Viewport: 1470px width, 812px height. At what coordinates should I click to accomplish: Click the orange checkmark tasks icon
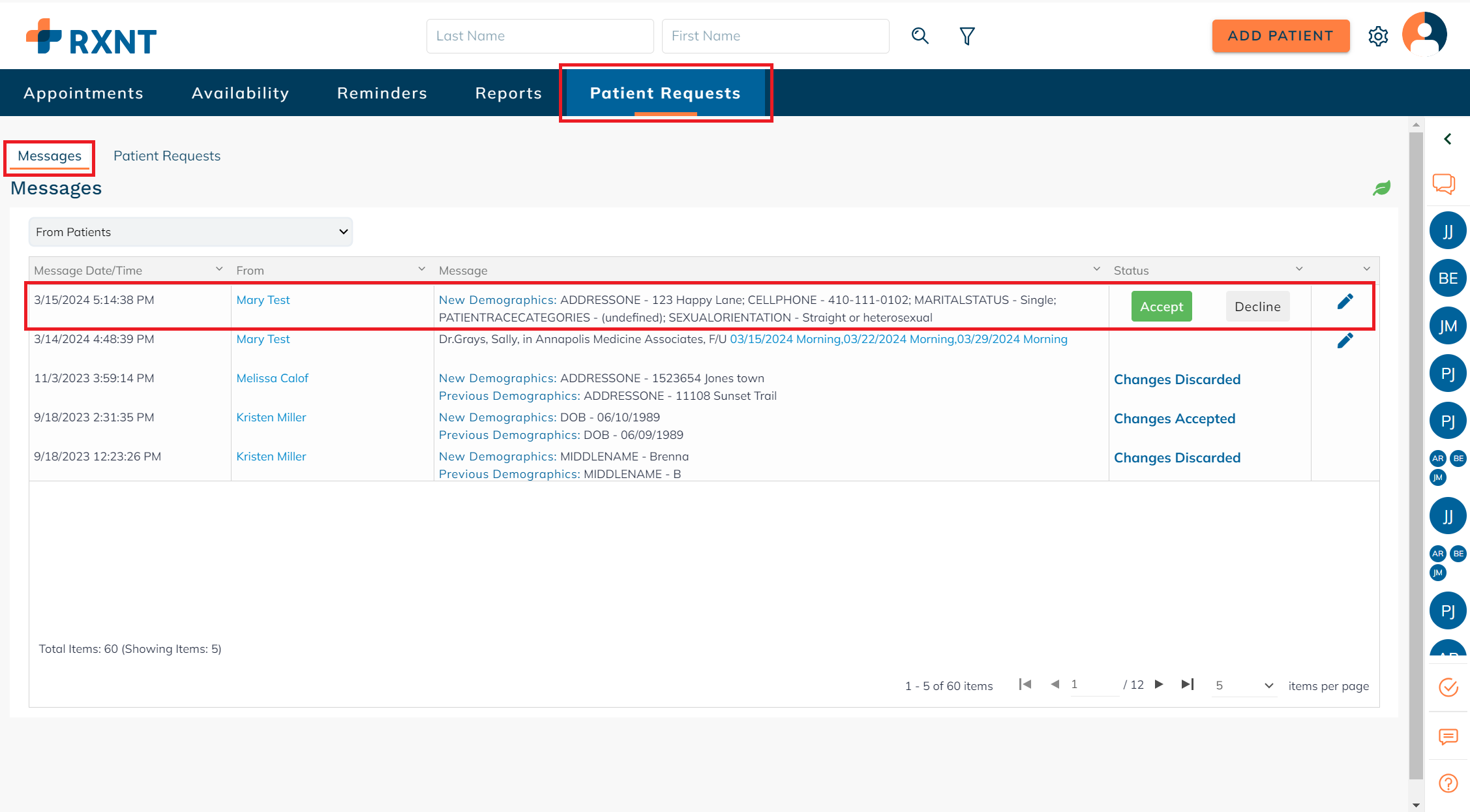click(x=1448, y=687)
